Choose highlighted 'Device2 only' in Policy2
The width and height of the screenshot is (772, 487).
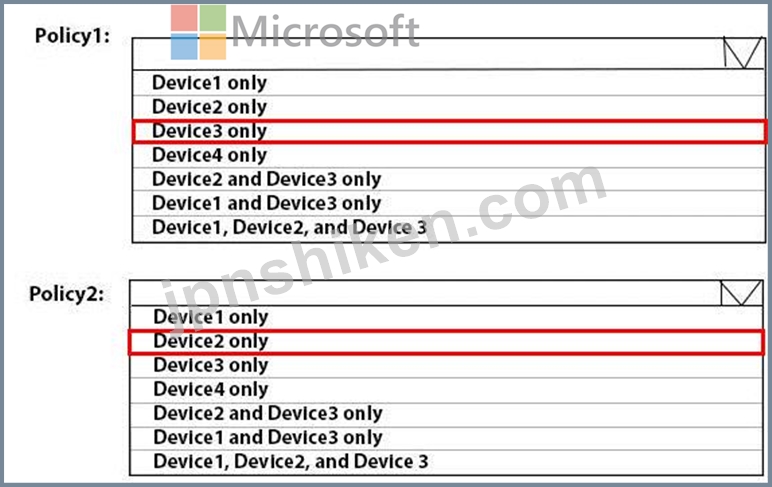[446, 342]
